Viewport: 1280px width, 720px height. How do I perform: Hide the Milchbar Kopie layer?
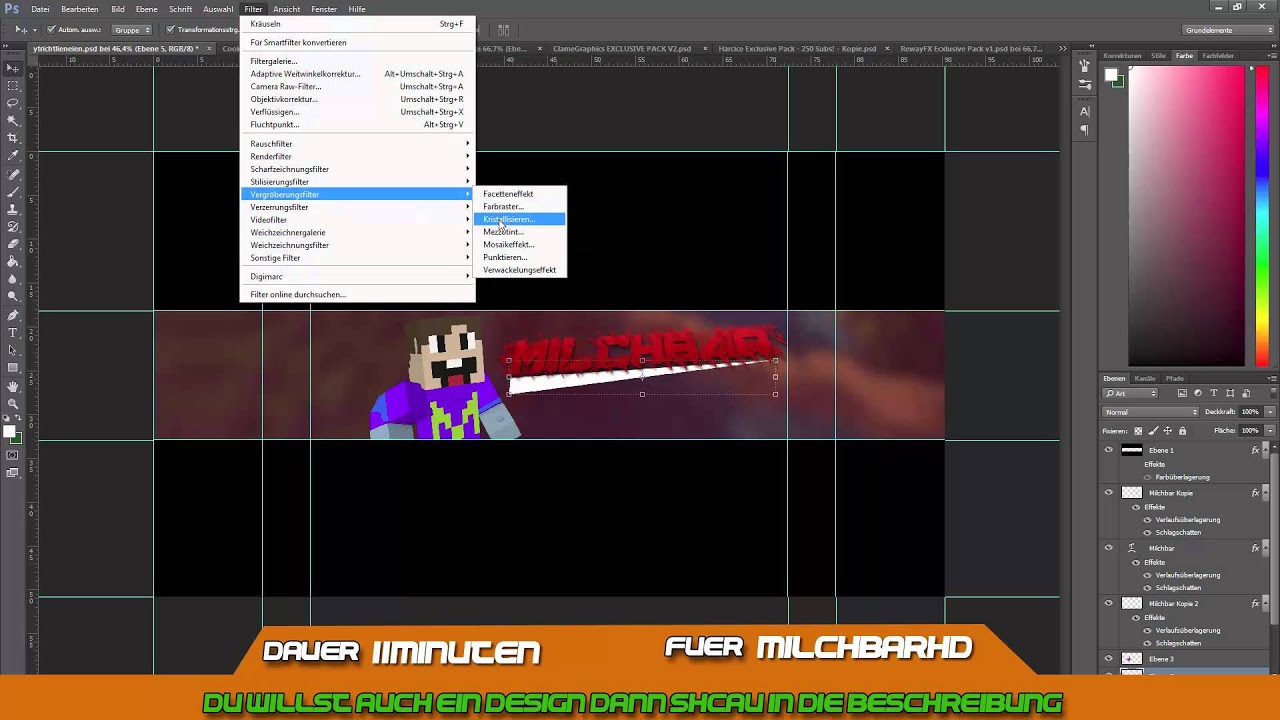point(1108,493)
